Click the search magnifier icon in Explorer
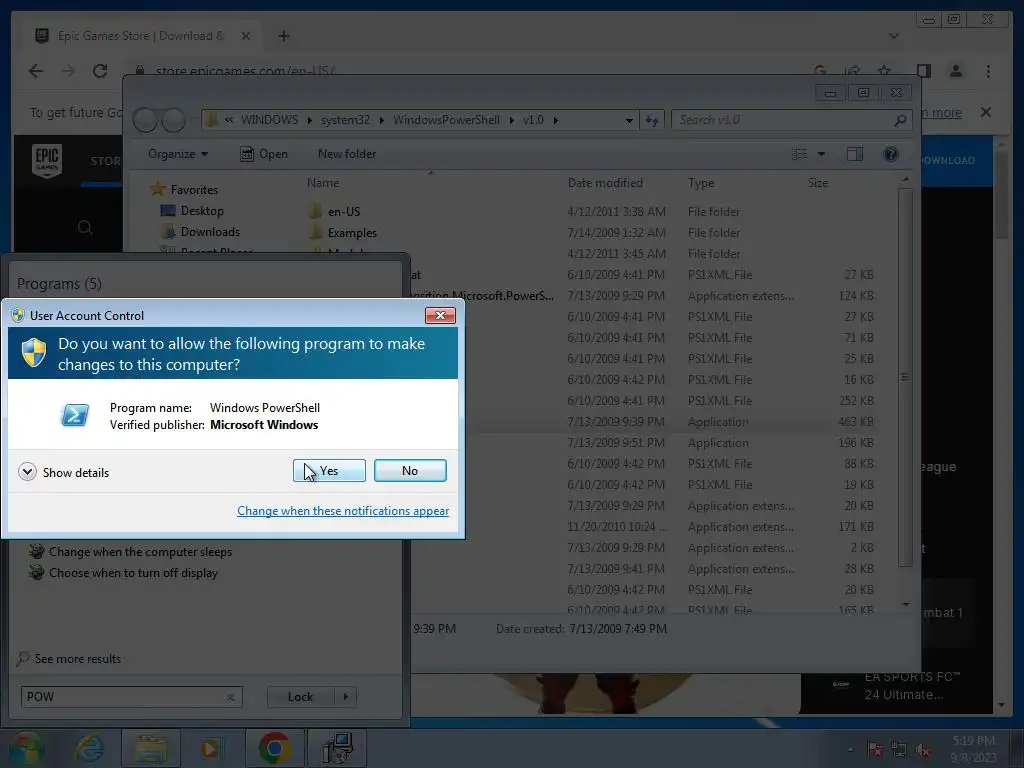This screenshot has height=768, width=1024. [x=901, y=120]
